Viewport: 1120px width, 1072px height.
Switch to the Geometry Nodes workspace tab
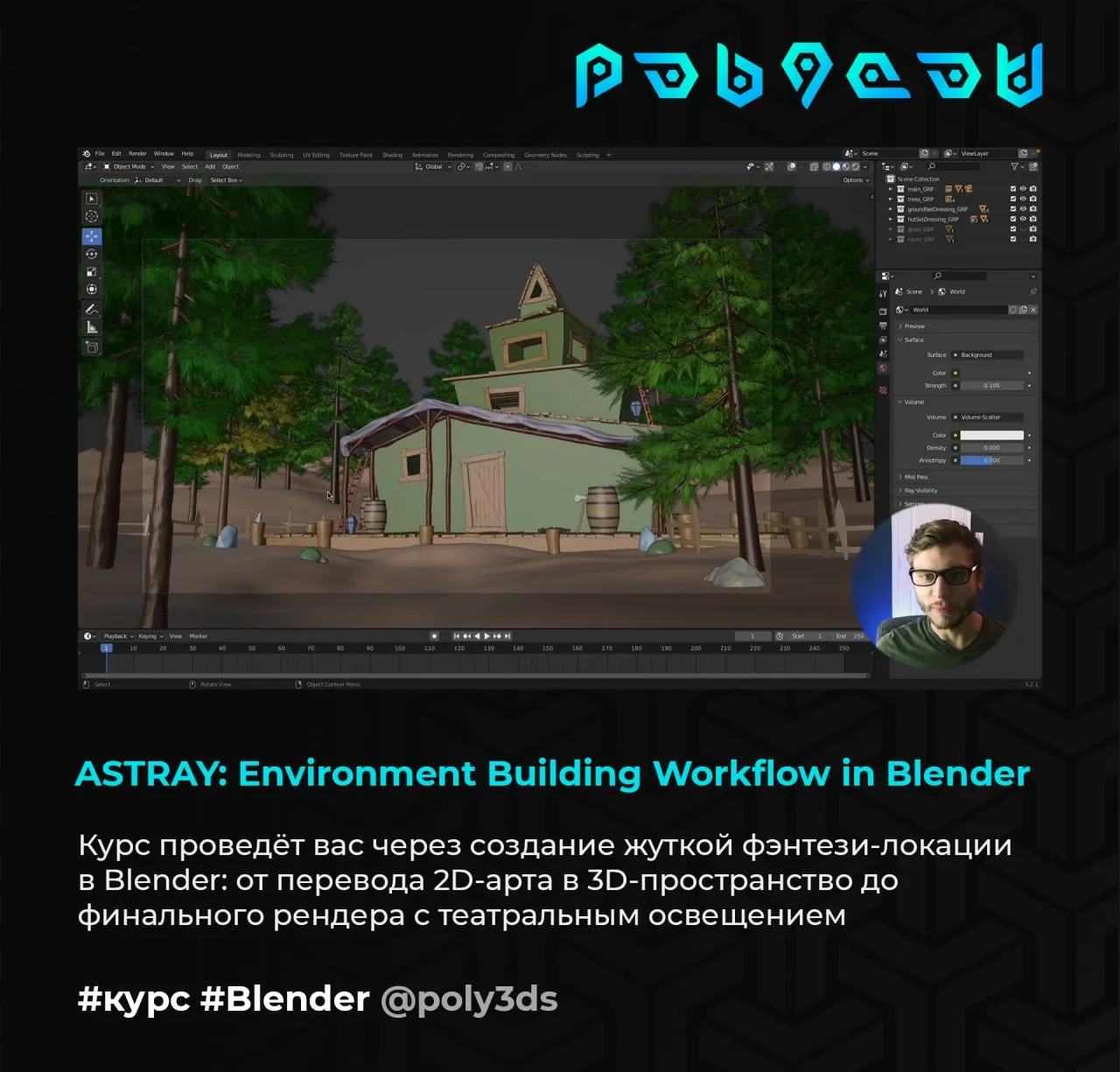point(545,155)
